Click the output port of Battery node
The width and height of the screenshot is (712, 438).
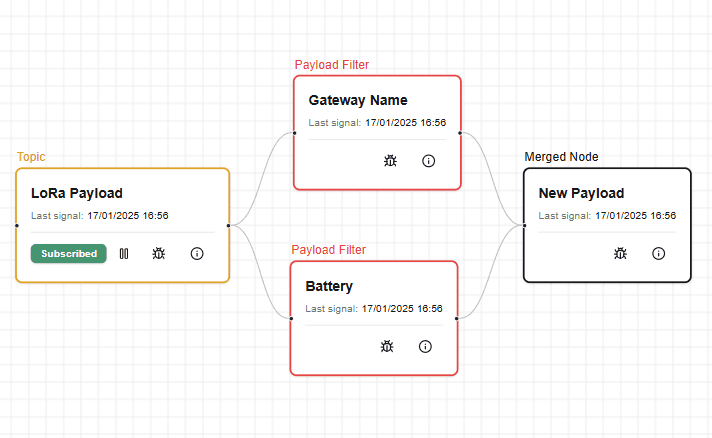pyautogui.click(x=456, y=318)
